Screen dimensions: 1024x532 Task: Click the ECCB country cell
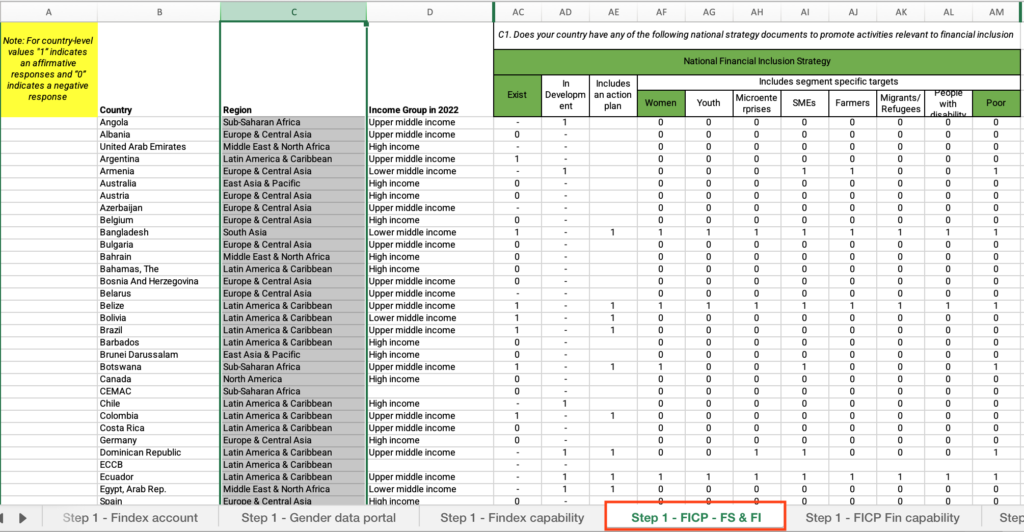coord(159,465)
